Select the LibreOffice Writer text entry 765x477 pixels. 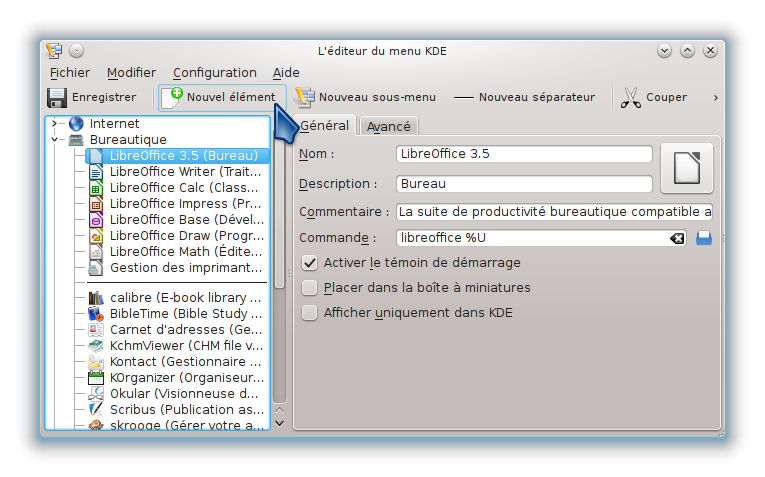coord(186,172)
